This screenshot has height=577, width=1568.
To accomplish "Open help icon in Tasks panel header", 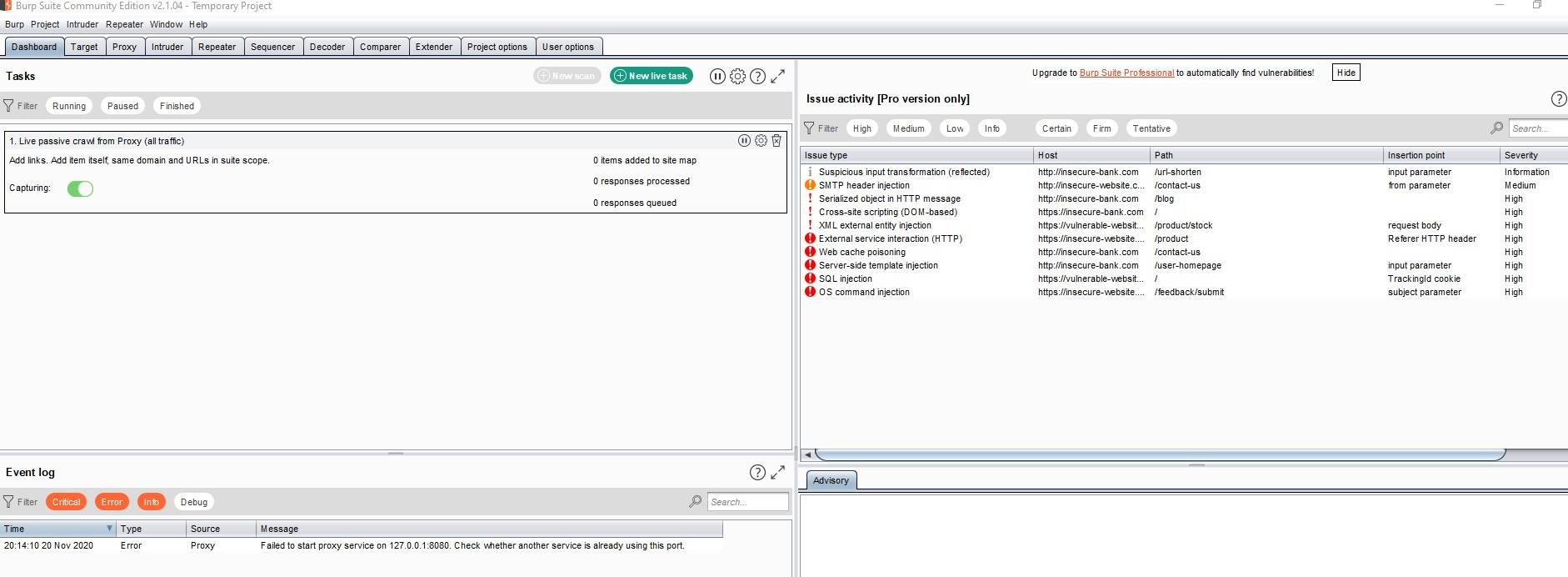I will [757, 76].
